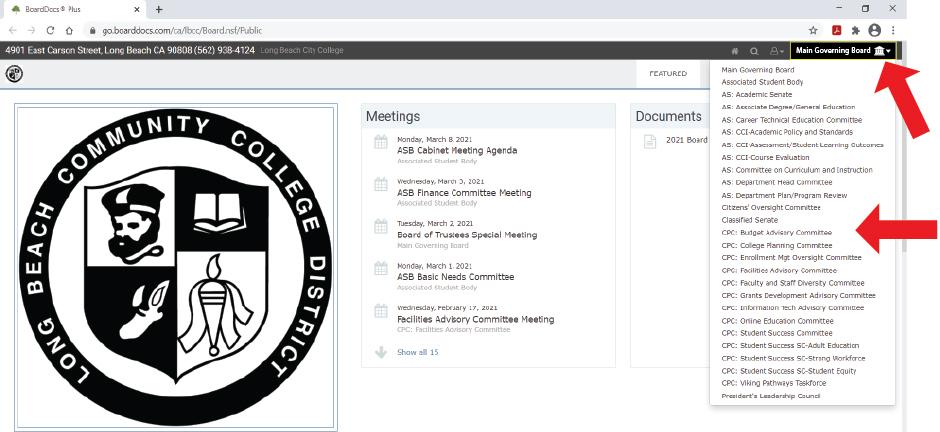This screenshot has height=432, width=940.
Task: Open the Chrome profile avatar icon
Action: tap(875, 30)
